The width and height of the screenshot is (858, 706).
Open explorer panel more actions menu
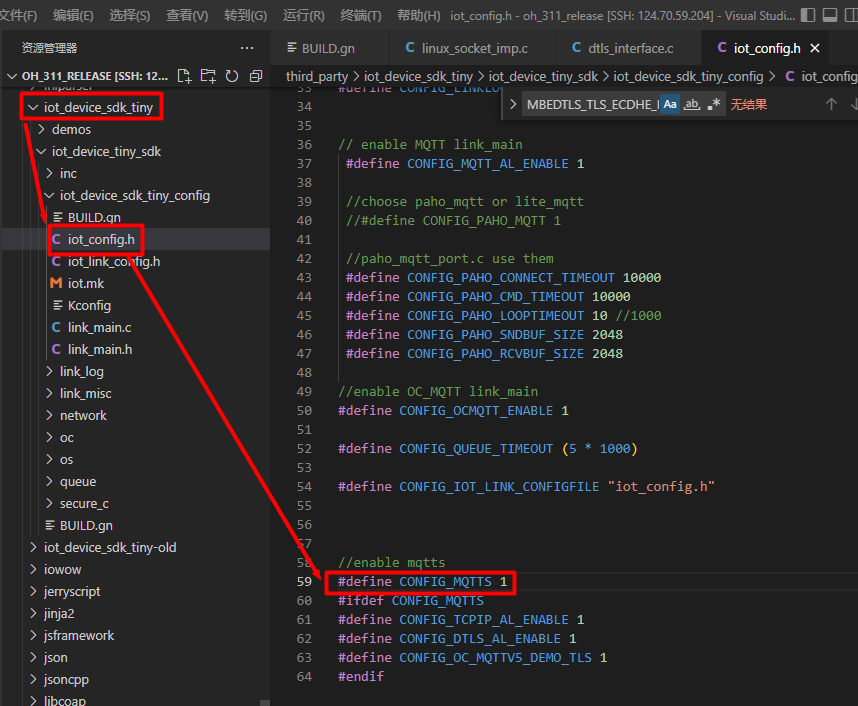[x=247, y=48]
